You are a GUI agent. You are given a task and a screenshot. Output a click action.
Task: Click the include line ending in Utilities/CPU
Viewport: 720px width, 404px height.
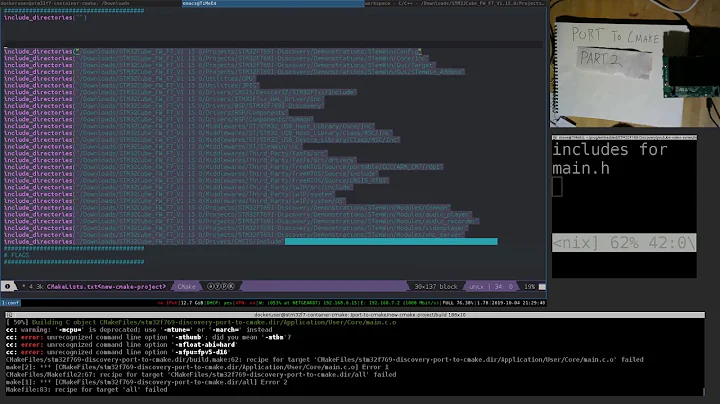129,79
